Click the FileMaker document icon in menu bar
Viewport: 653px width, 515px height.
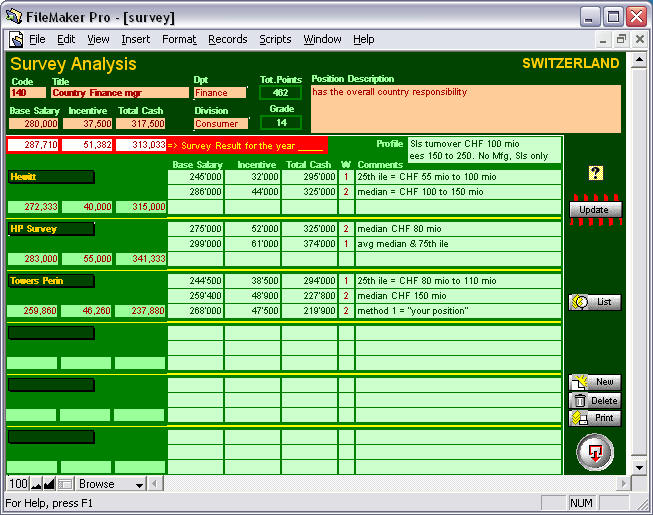16,39
